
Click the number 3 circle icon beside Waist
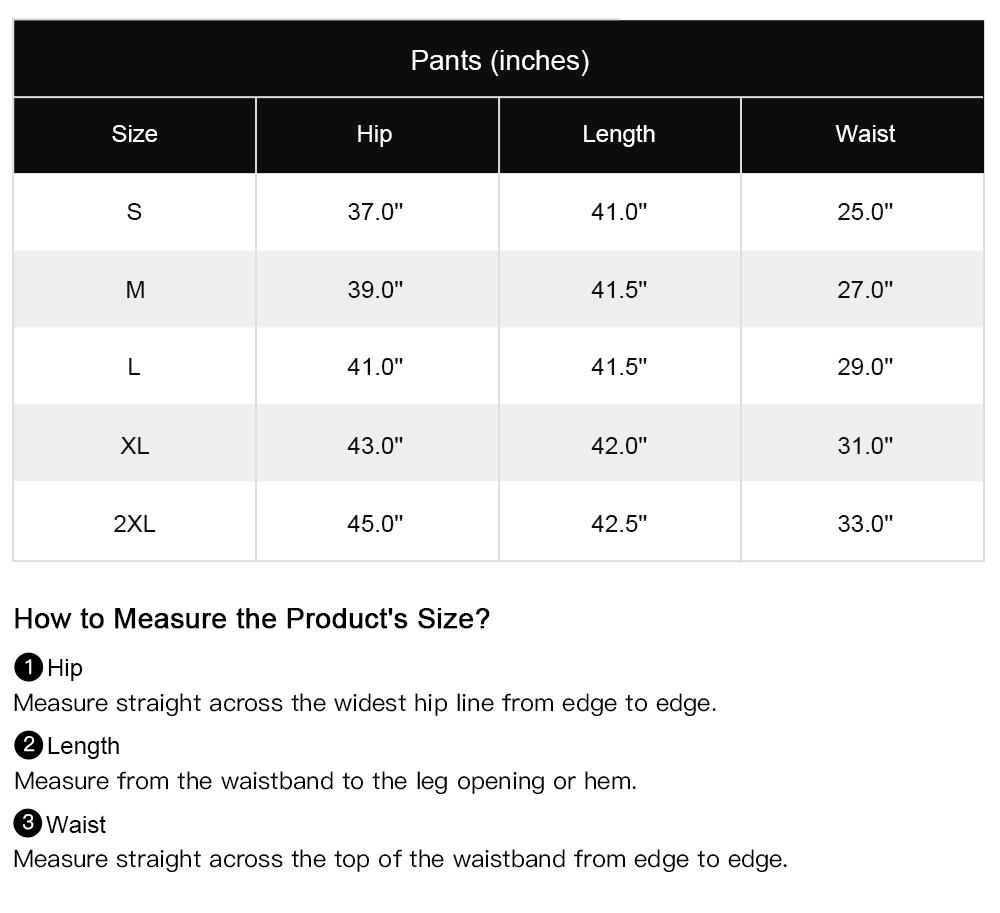coord(29,824)
